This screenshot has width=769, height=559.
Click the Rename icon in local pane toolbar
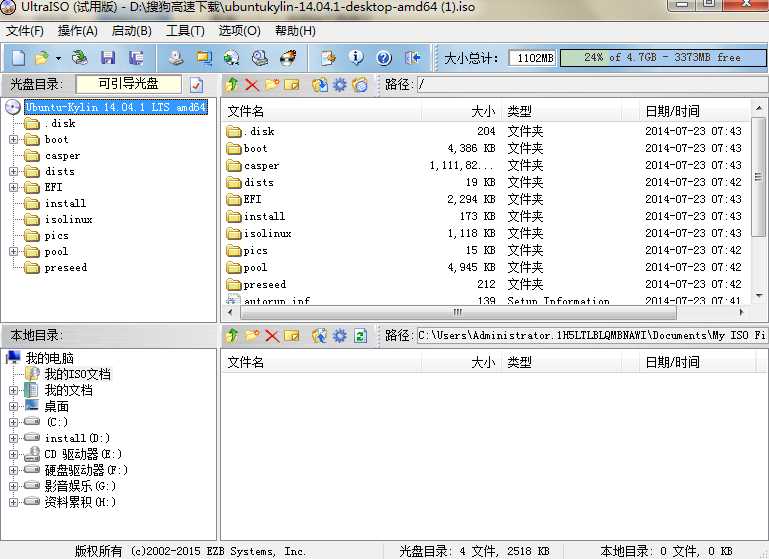coord(291,336)
